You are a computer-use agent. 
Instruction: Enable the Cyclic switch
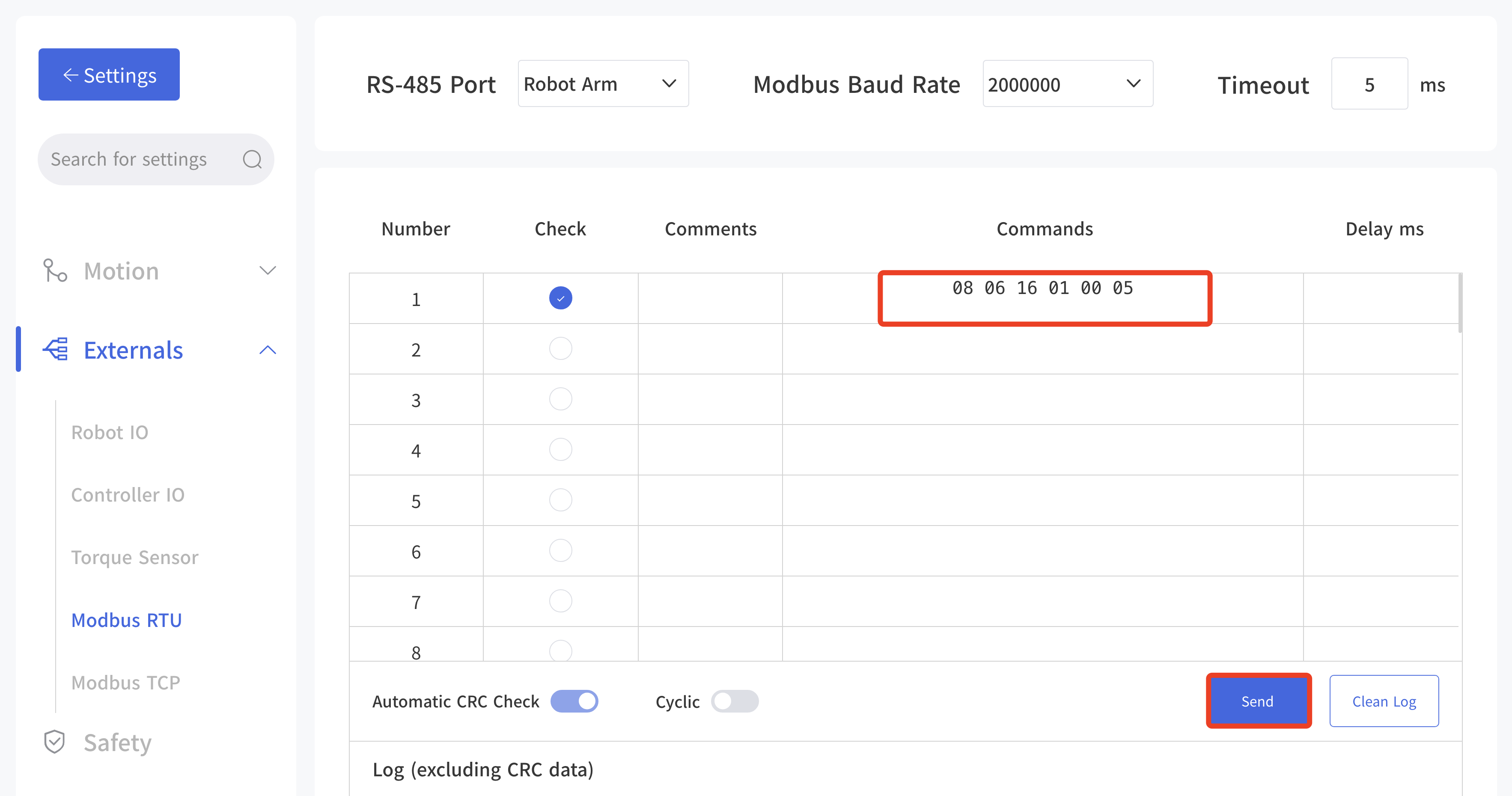pos(734,701)
